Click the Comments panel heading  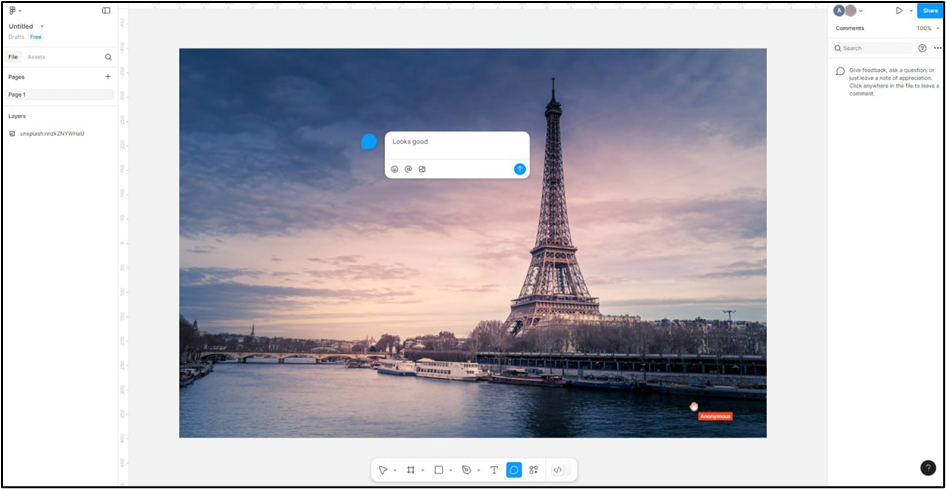pyautogui.click(x=849, y=28)
